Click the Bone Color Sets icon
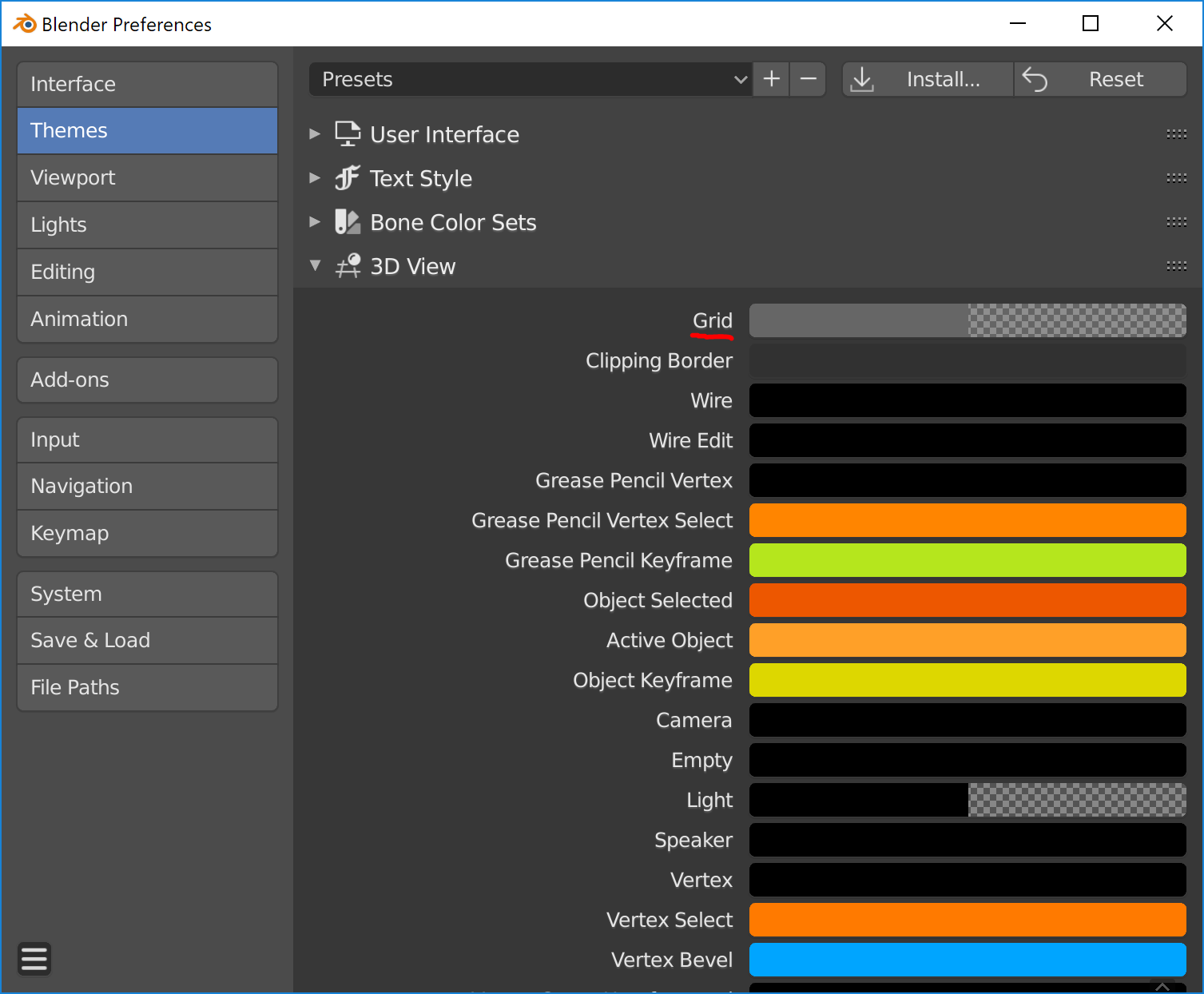 347,222
